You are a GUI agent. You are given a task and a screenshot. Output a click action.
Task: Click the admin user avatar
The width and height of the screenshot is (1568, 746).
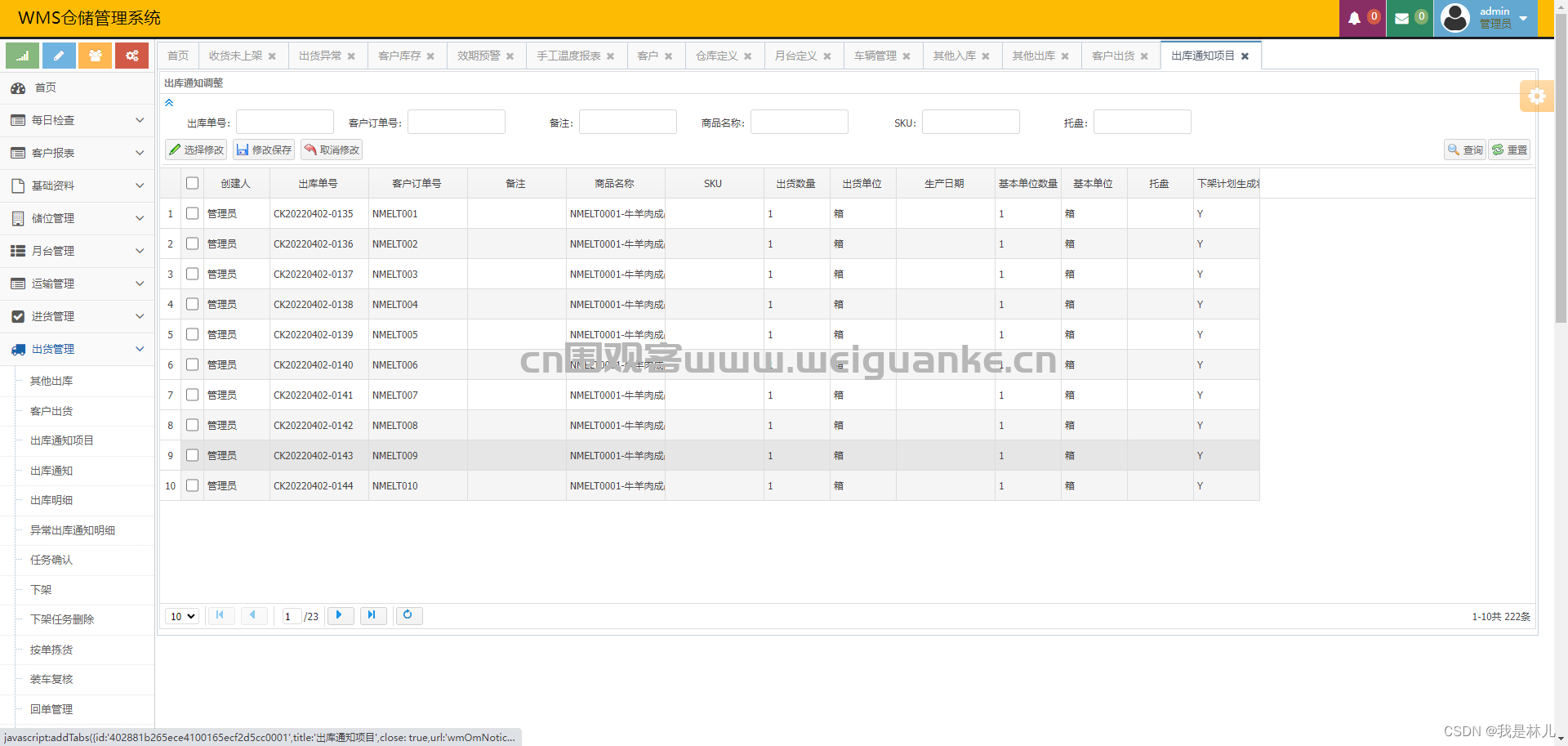1455,18
